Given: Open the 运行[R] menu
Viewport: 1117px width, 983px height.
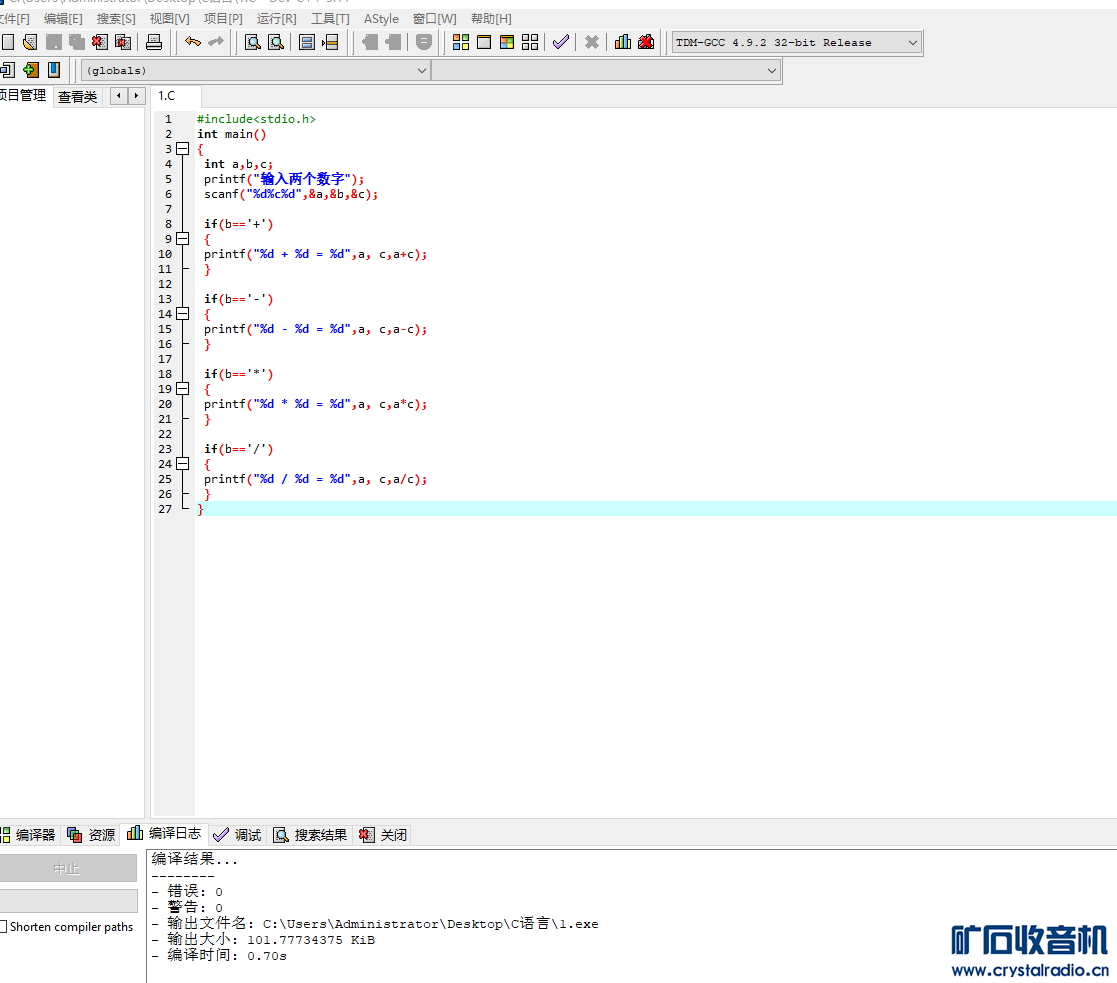Looking at the screenshot, I should tap(276, 18).
